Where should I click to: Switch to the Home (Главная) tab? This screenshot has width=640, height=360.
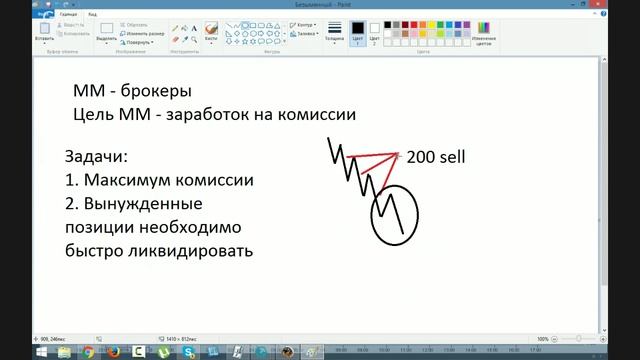(68, 14)
